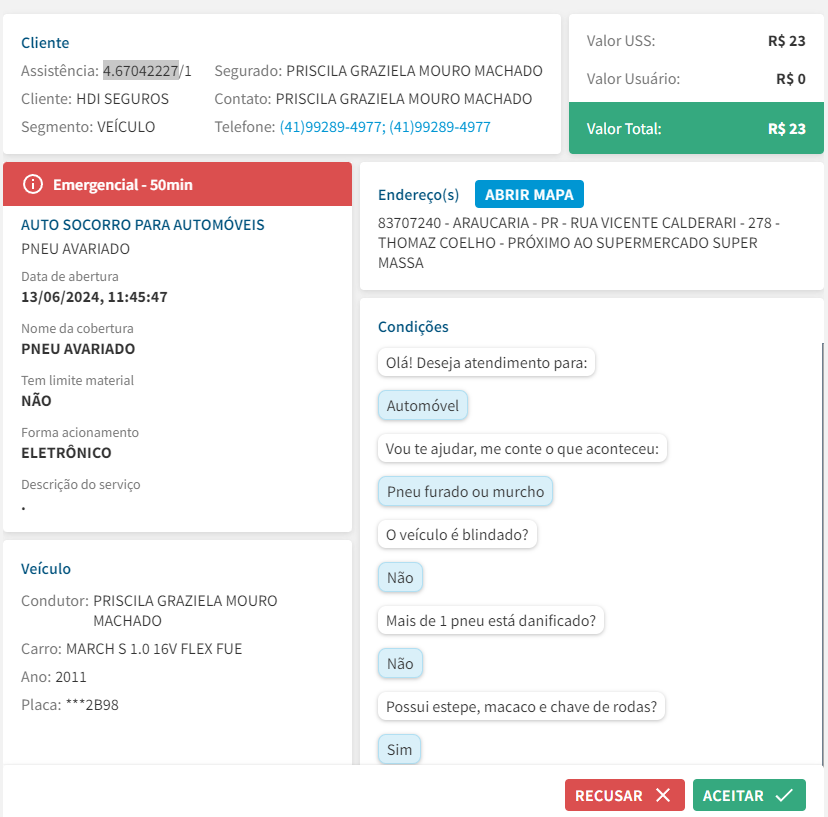Click the Valor Total green bar
This screenshot has width=828, height=817.
tap(696, 129)
